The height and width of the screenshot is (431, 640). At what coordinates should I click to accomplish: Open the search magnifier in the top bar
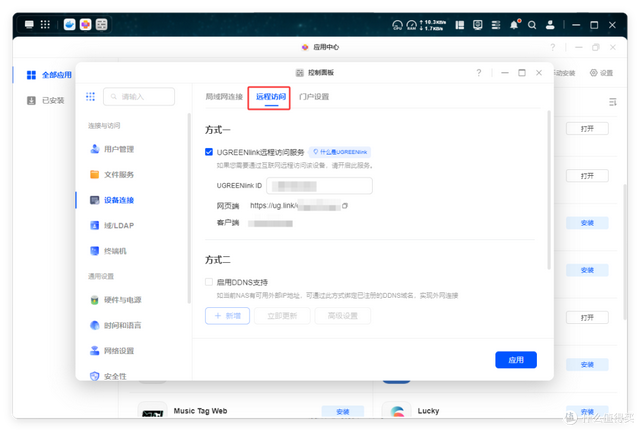click(x=532, y=25)
